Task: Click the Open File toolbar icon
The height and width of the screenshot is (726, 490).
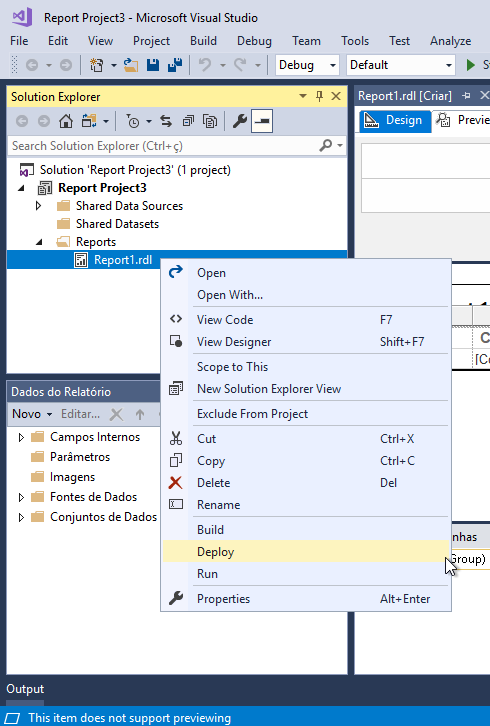Action: [131, 65]
